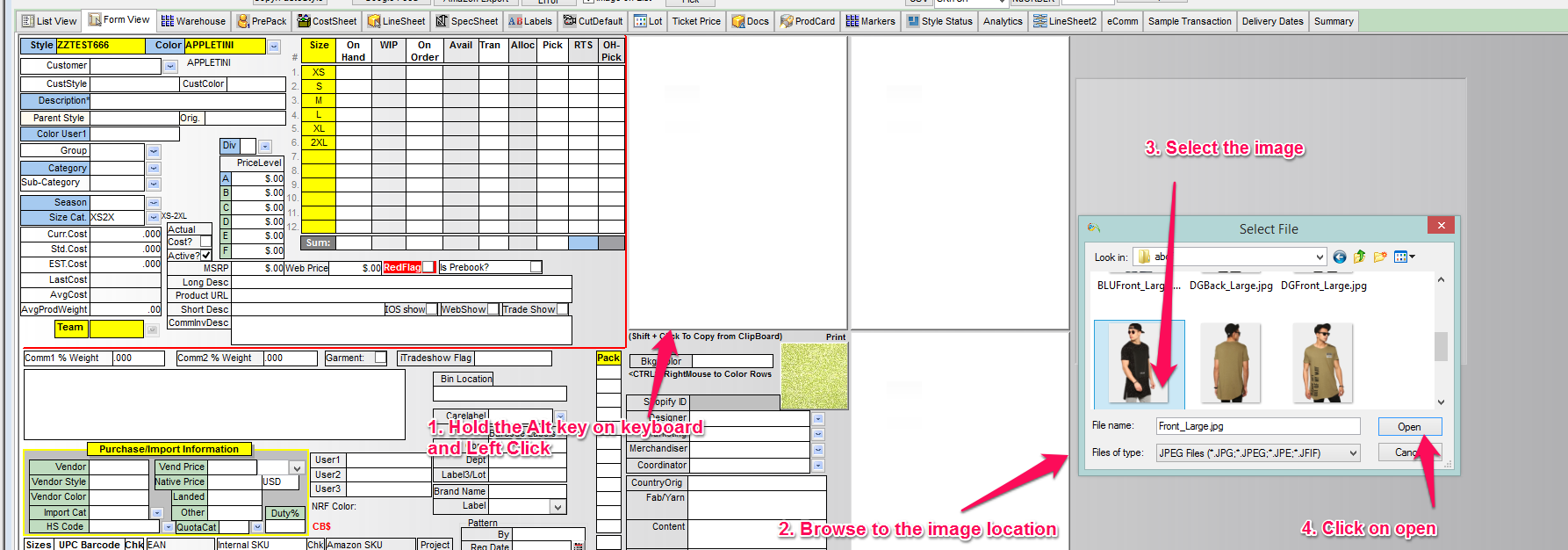Image resolution: width=1568 pixels, height=550 pixels.
Task: Open the Category dropdown
Action: coord(154,168)
